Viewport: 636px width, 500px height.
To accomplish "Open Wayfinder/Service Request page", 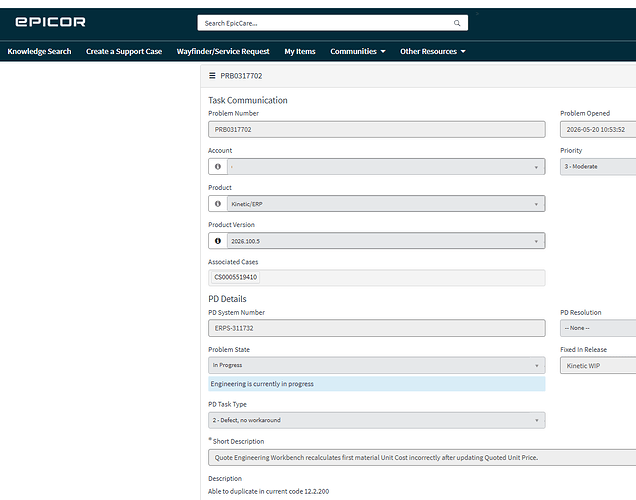I will click(223, 52).
